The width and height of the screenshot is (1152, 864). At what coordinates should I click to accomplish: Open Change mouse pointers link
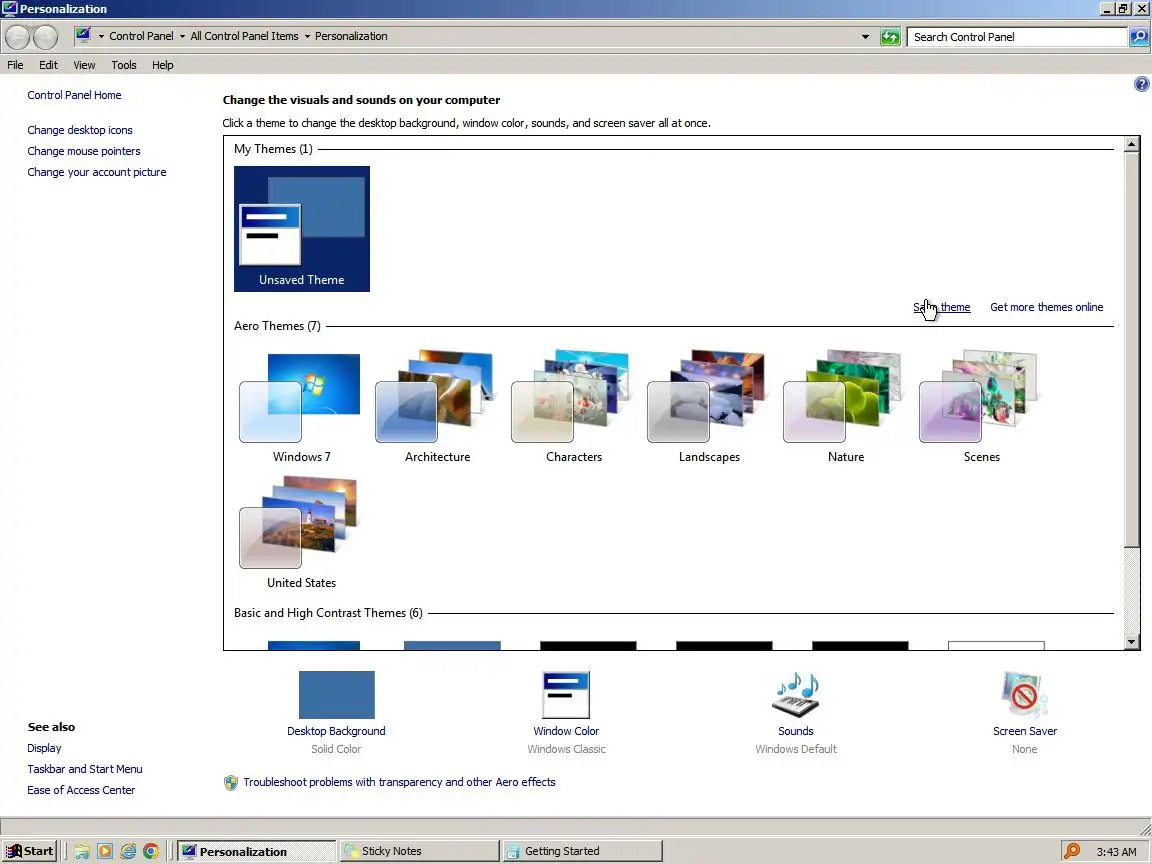click(84, 151)
